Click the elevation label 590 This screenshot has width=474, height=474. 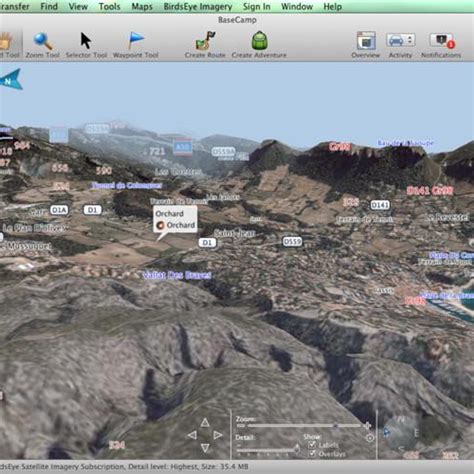[x=104, y=171]
